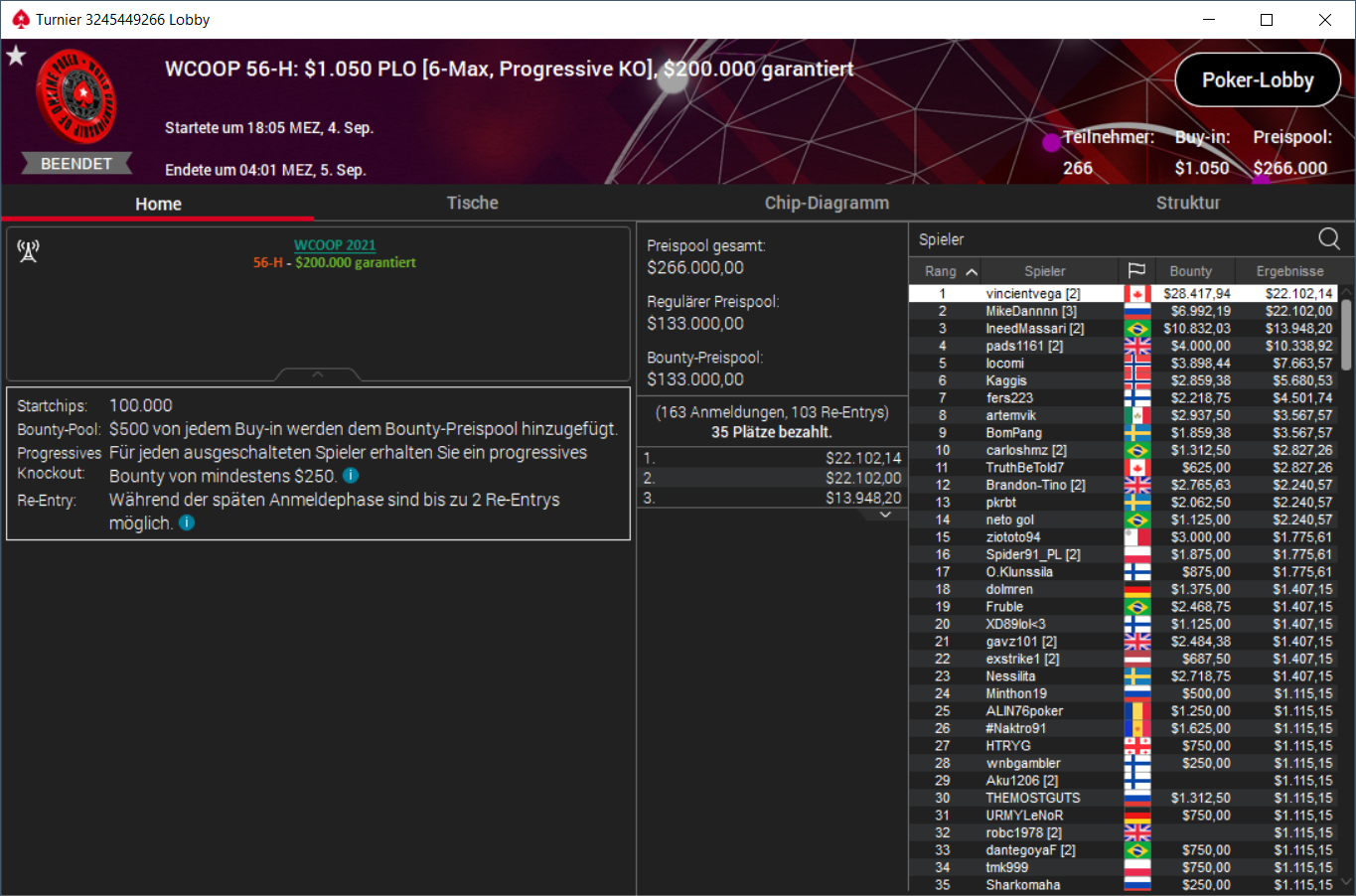
Task: Click the Sweden flag for BomPang
Action: pyautogui.click(x=1137, y=433)
